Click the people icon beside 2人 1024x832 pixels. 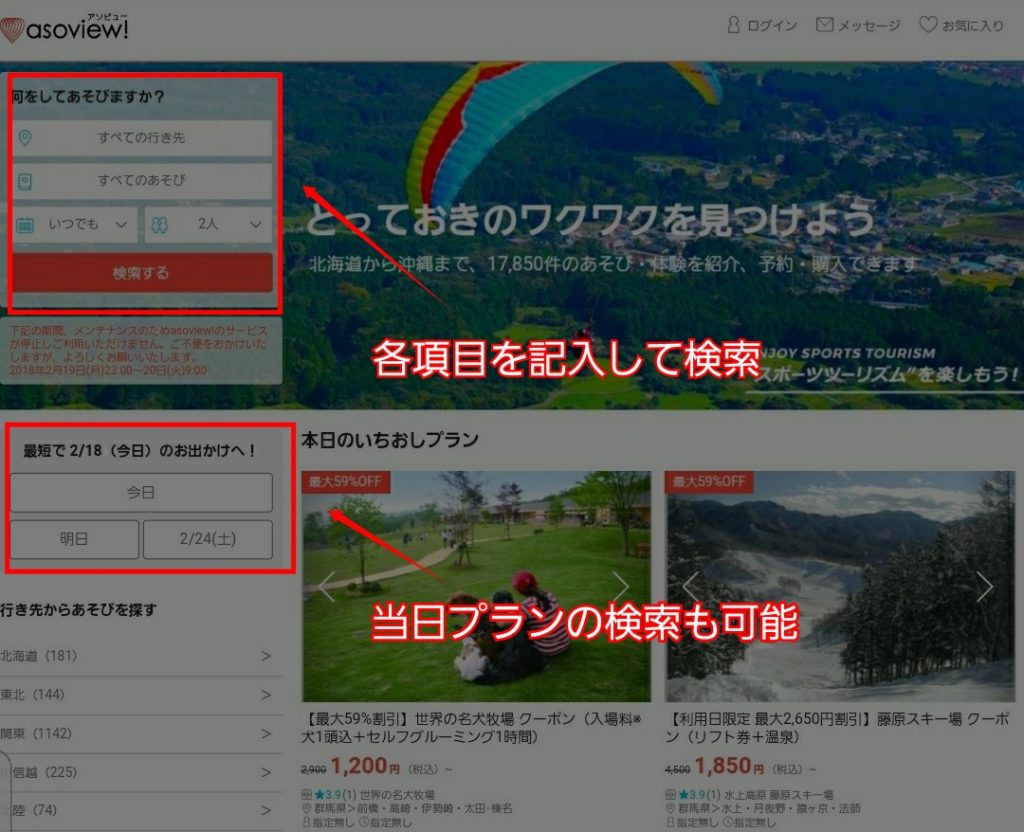[159, 225]
